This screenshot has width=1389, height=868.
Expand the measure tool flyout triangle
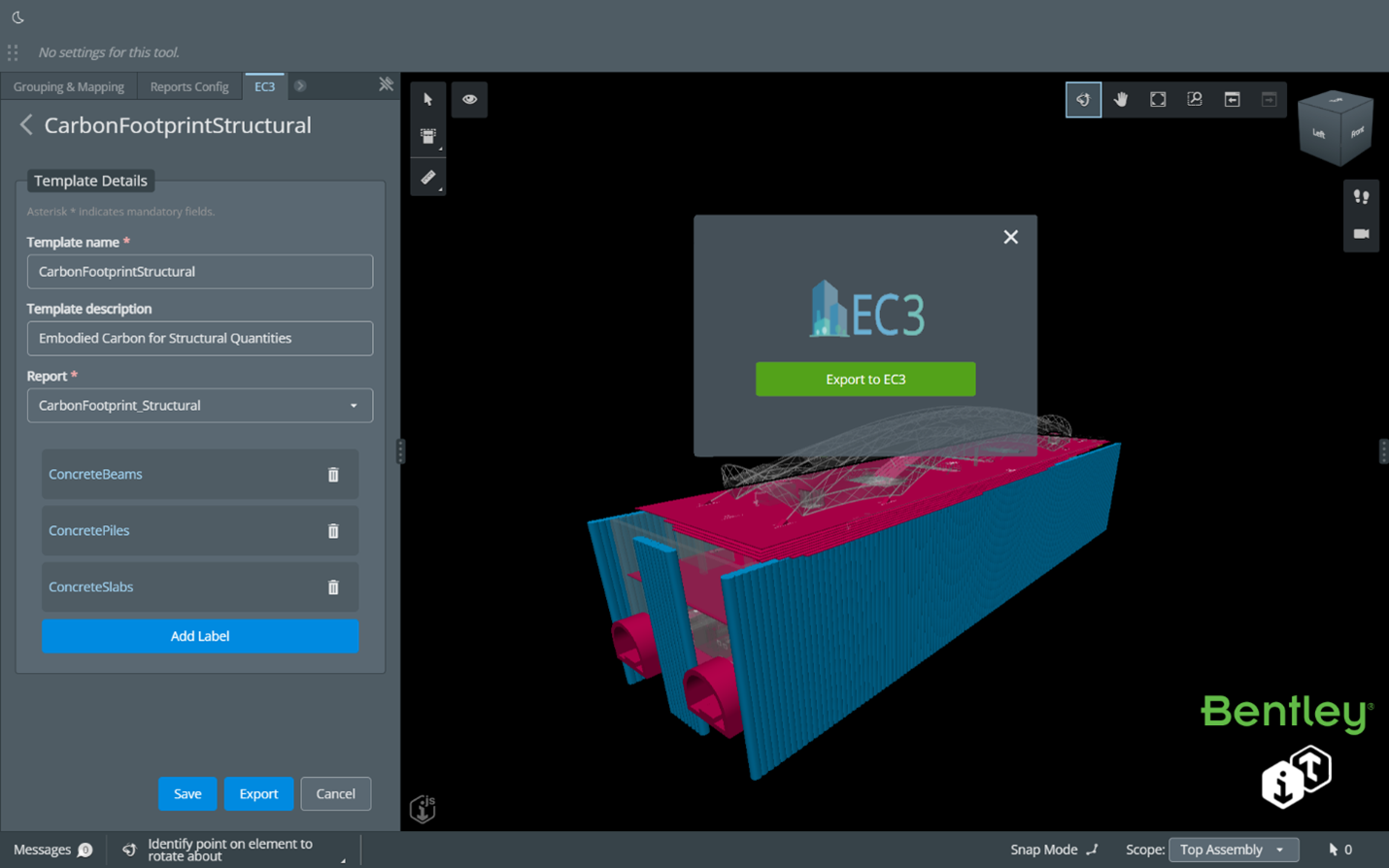point(440,188)
